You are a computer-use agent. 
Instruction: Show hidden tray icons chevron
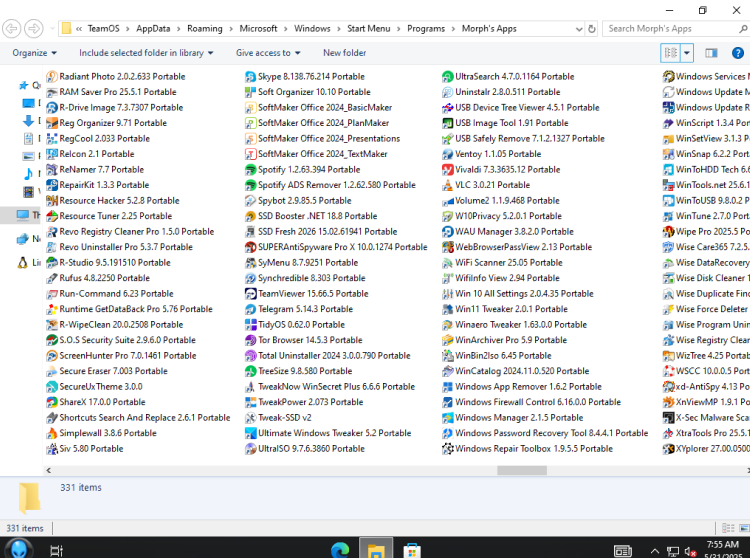coord(655,551)
